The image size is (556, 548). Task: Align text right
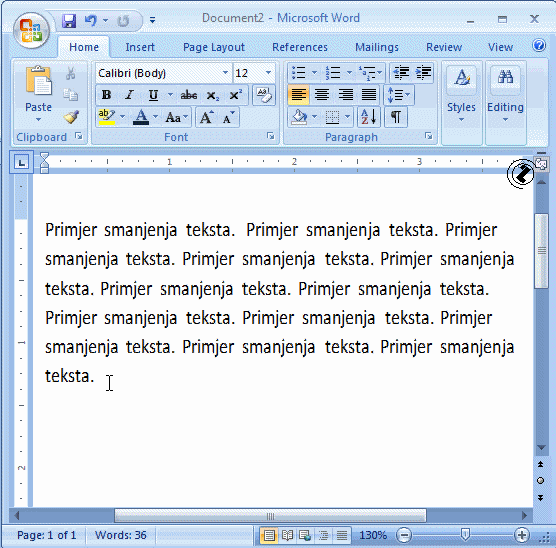(x=345, y=95)
